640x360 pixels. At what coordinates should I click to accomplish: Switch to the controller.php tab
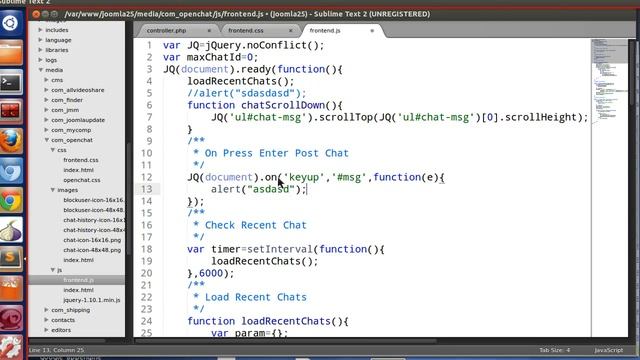[167, 31]
